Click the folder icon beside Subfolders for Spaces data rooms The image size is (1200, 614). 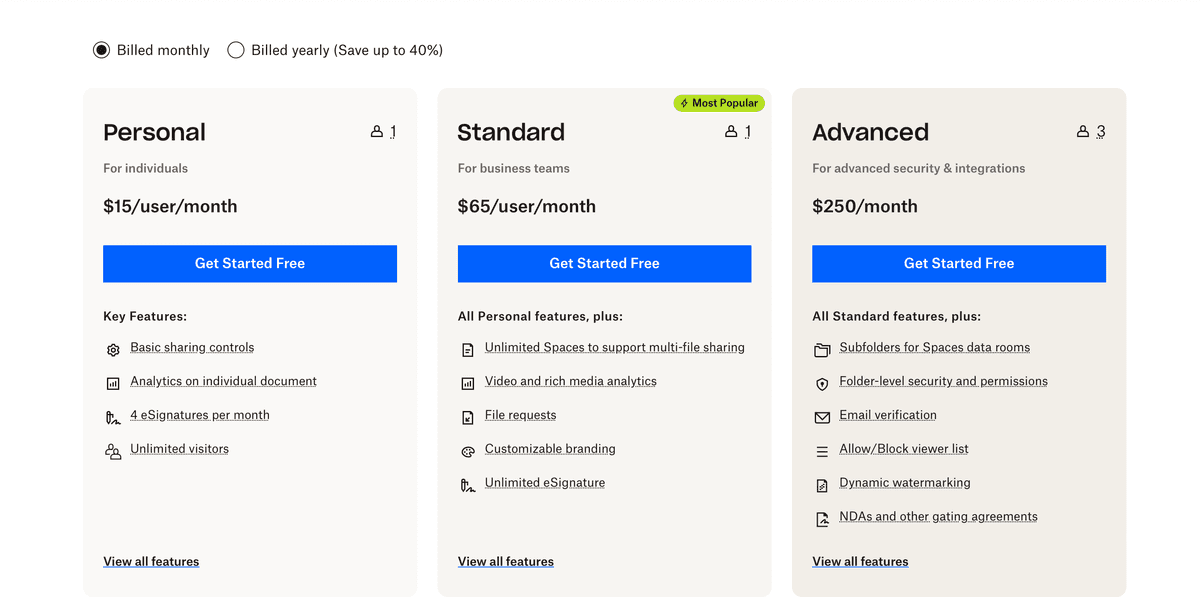click(x=821, y=350)
